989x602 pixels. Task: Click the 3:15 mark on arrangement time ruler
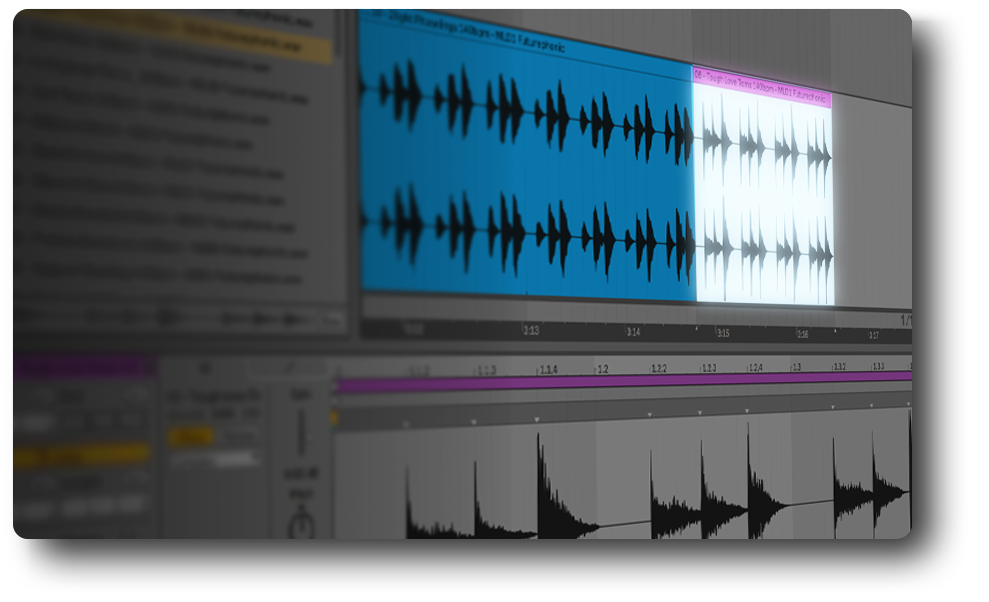point(722,333)
